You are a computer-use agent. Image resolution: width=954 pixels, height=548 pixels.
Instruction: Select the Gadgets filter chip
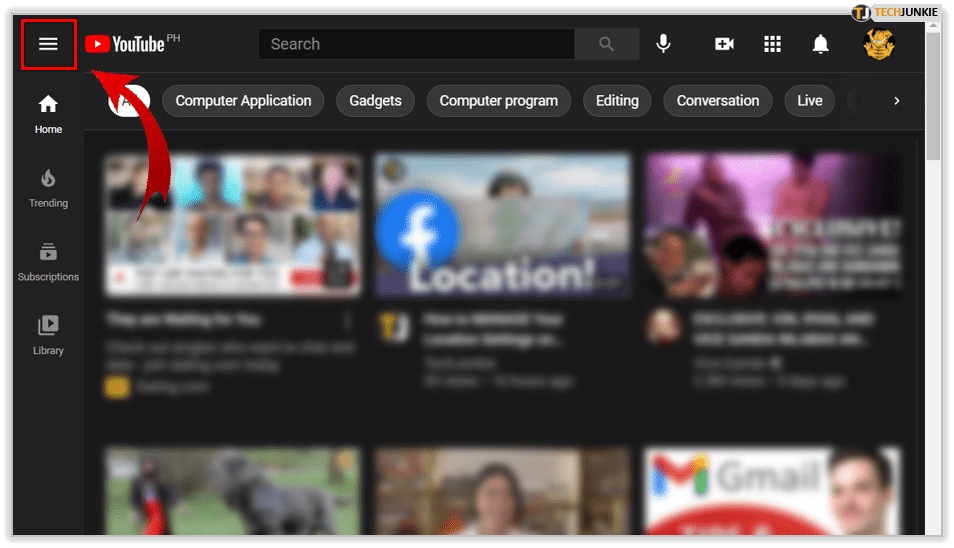(x=375, y=101)
